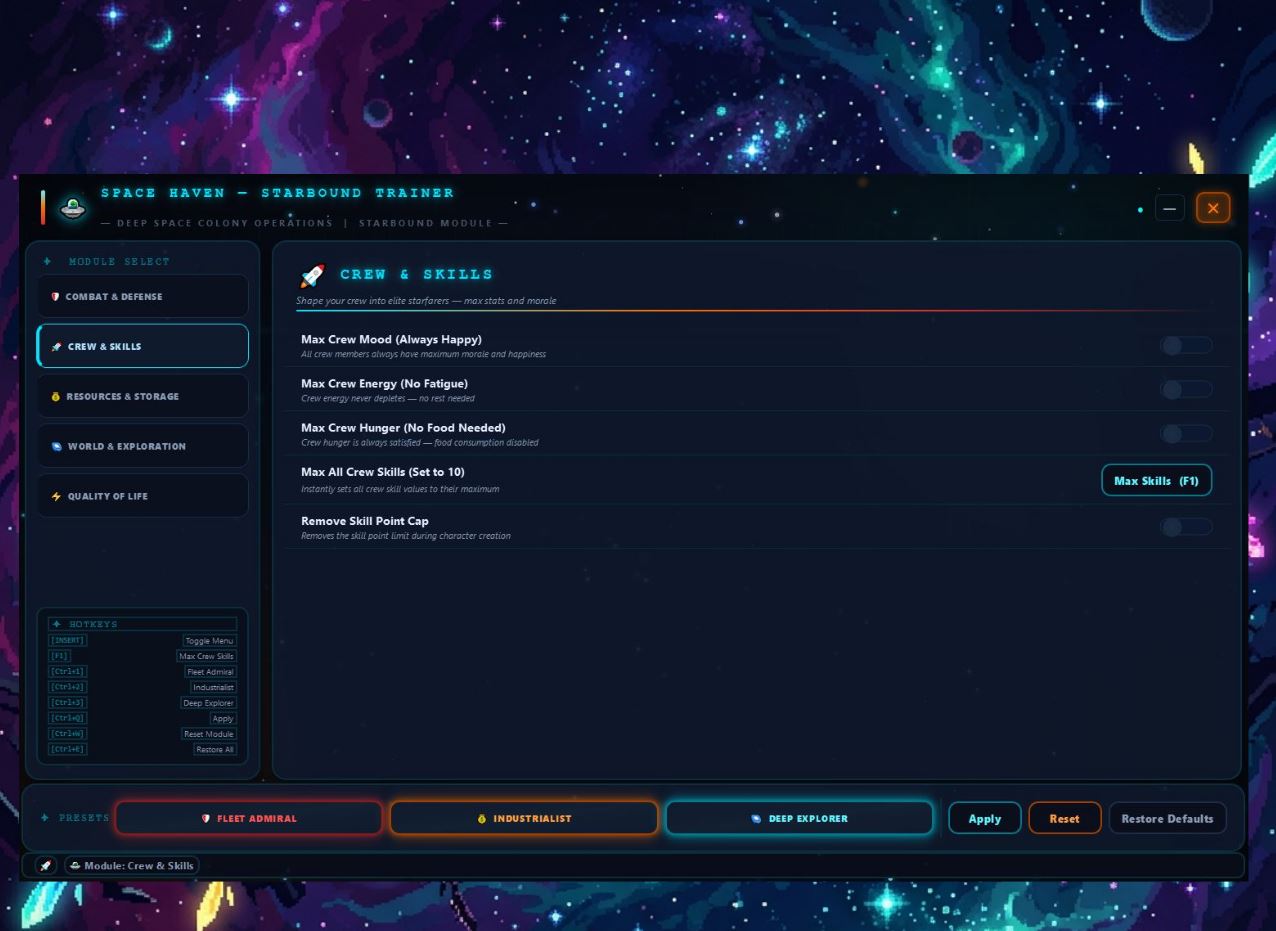Click the Max Skills (F1) button
1276x931 pixels.
coord(1156,481)
